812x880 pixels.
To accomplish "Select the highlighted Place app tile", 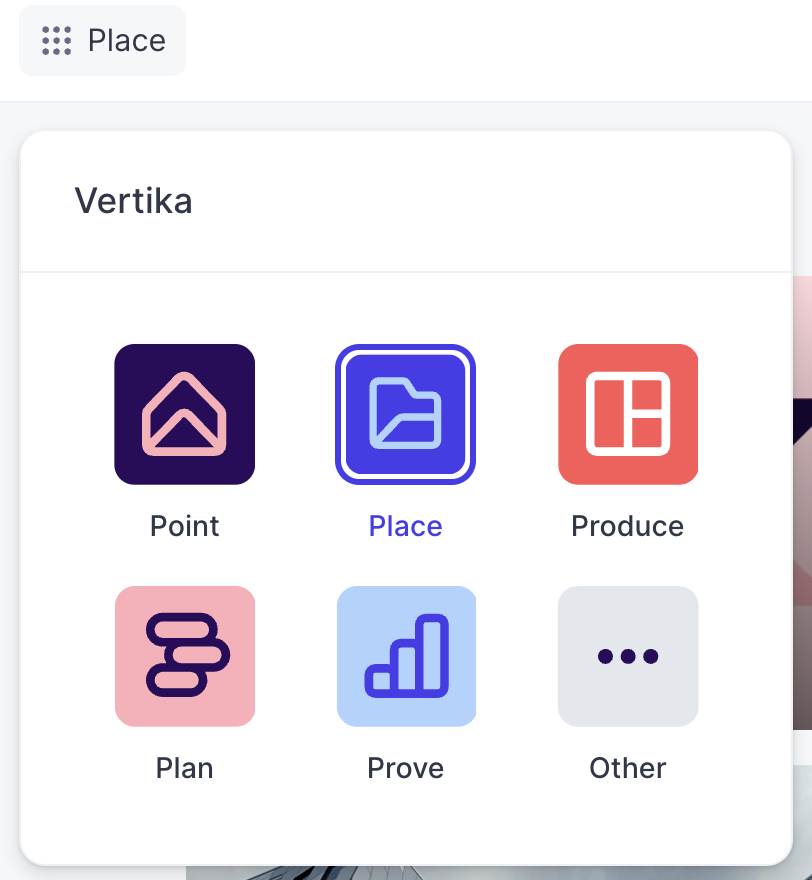I will [405, 414].
